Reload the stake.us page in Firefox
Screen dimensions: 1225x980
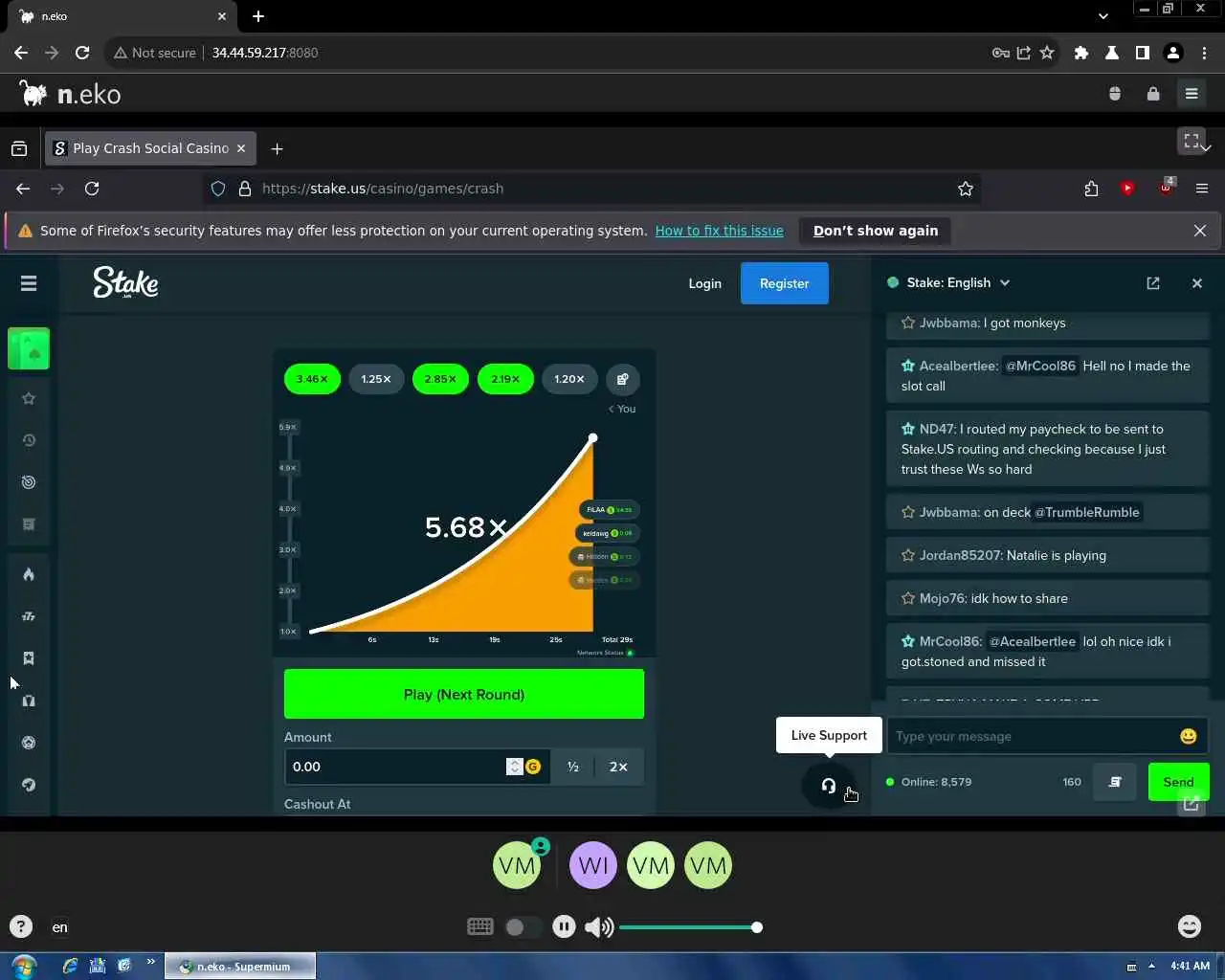pyautogui.click(x=92, y=189)
